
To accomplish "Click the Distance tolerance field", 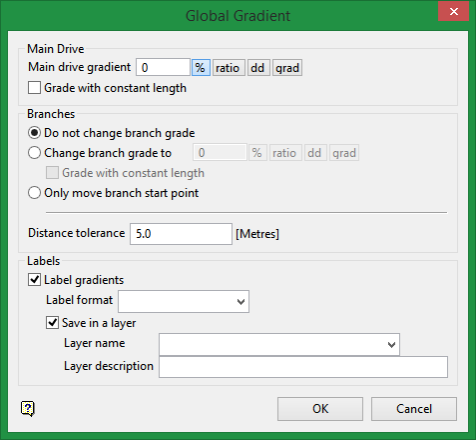I will 181,234.
